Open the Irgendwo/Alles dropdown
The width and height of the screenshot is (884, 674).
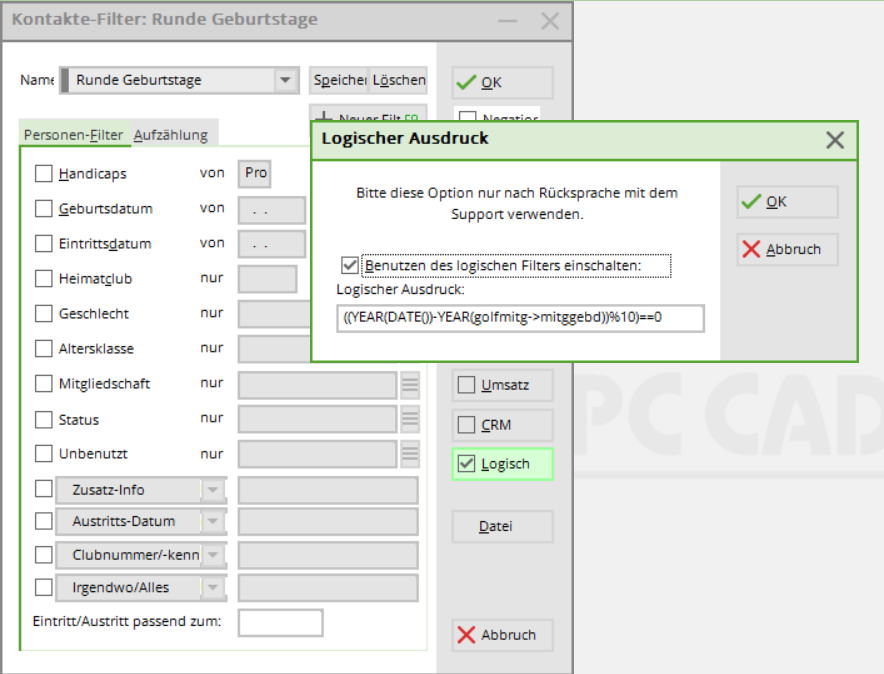click(x=213, y=588)
